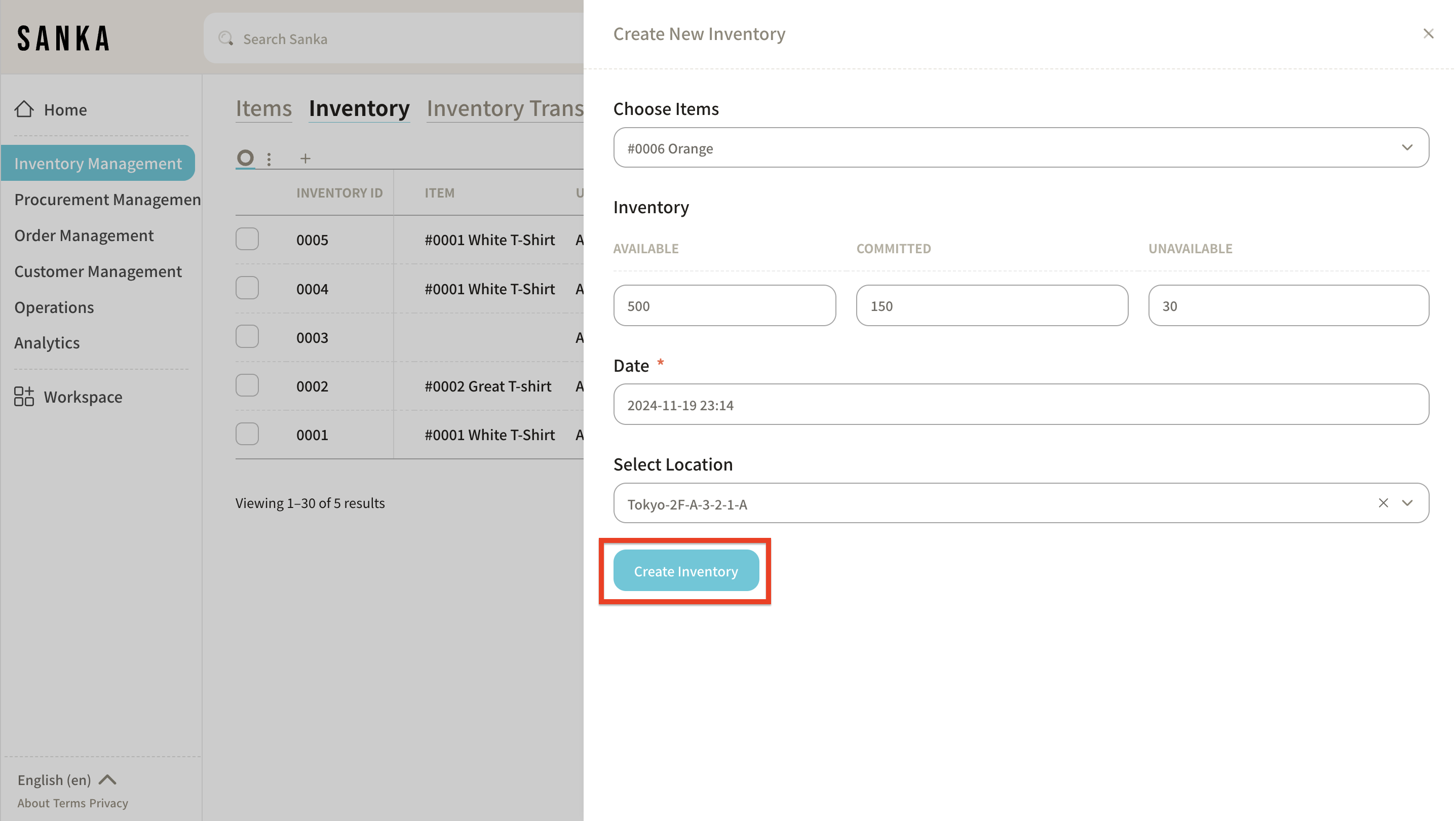Viewport: 1456px width, 821px height.
Task: Click the Available quantity field
Action: pos(724,306)
